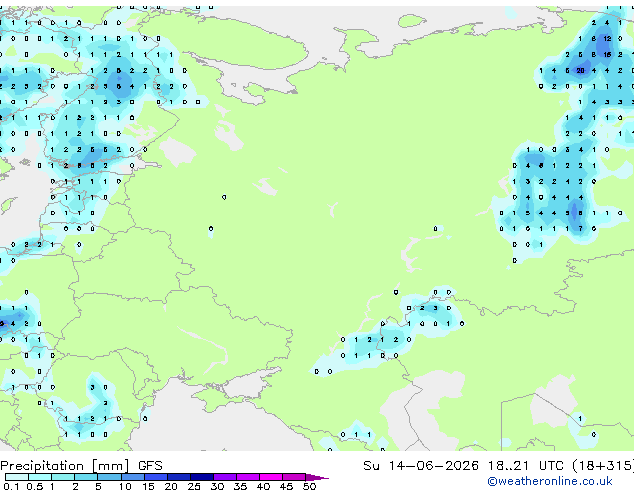634x490 pixels.
Task: Select the legend swatch for 0.1–0.5 mm
Action: click(17, 477)
